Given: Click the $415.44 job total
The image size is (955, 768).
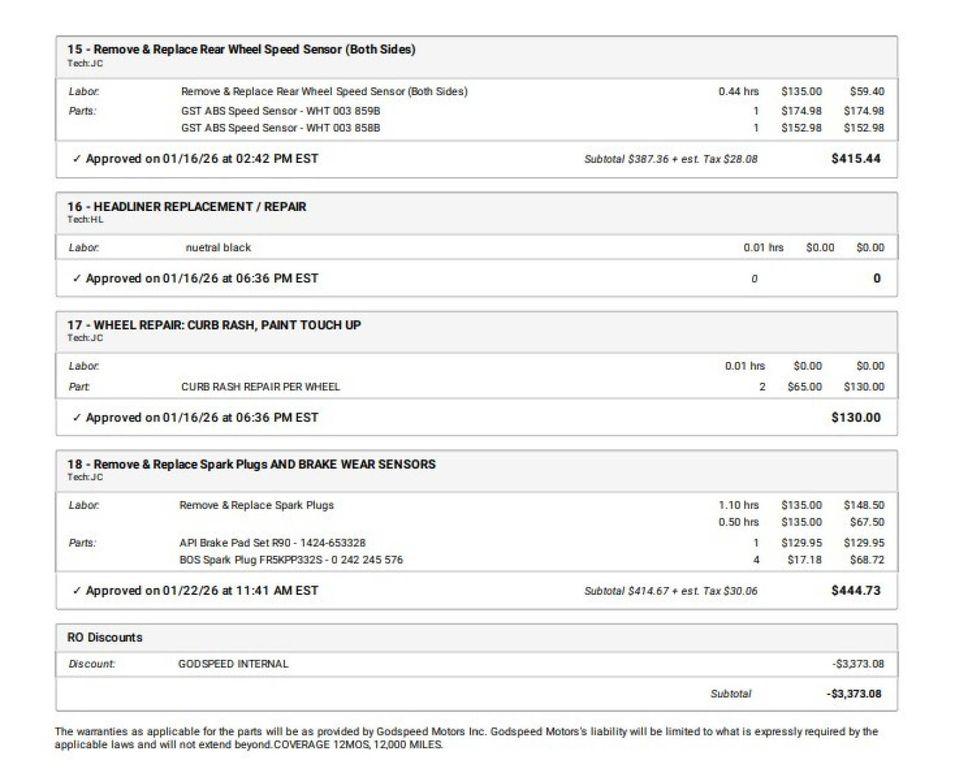Looking at the screenshot, I should [x=855, y=159].
